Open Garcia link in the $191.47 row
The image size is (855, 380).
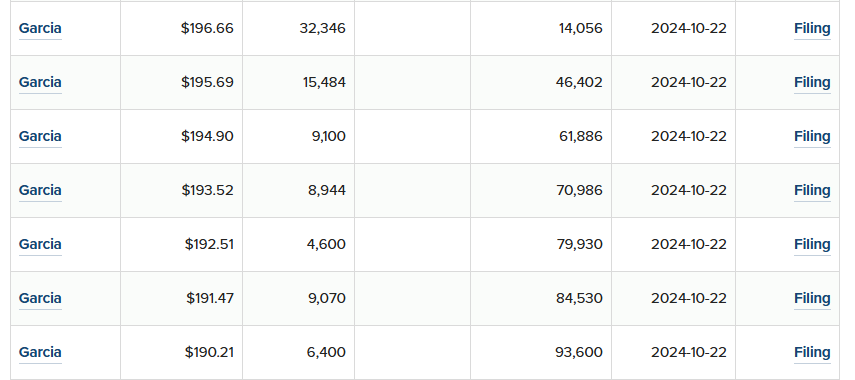tap(40, 298)
